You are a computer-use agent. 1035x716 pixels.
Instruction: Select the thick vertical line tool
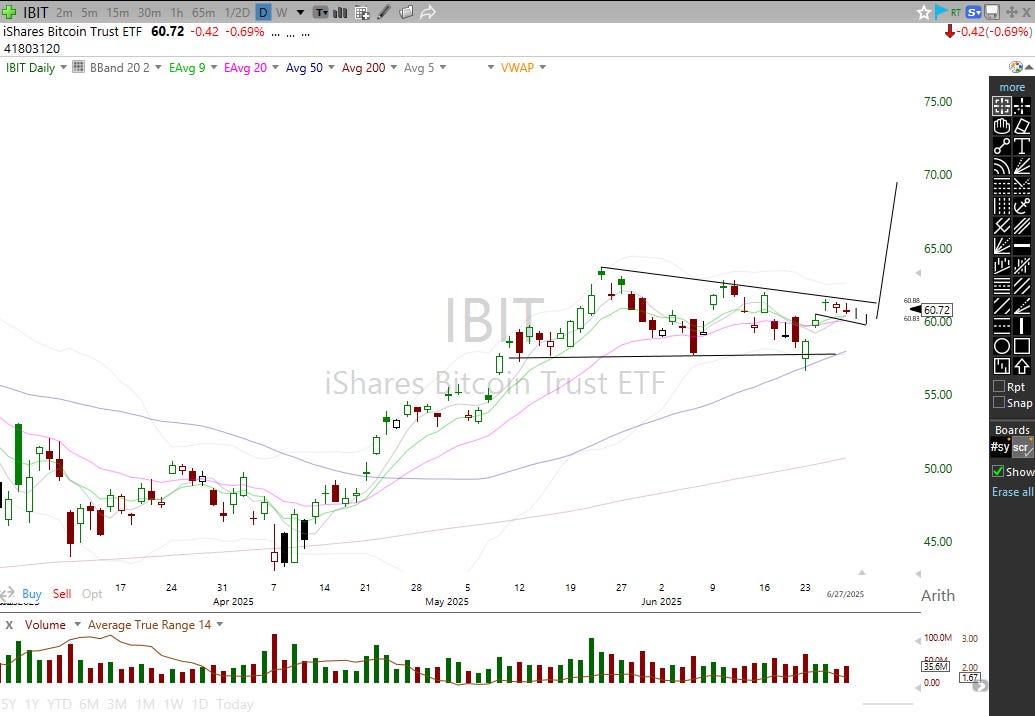pos(1022,326)
